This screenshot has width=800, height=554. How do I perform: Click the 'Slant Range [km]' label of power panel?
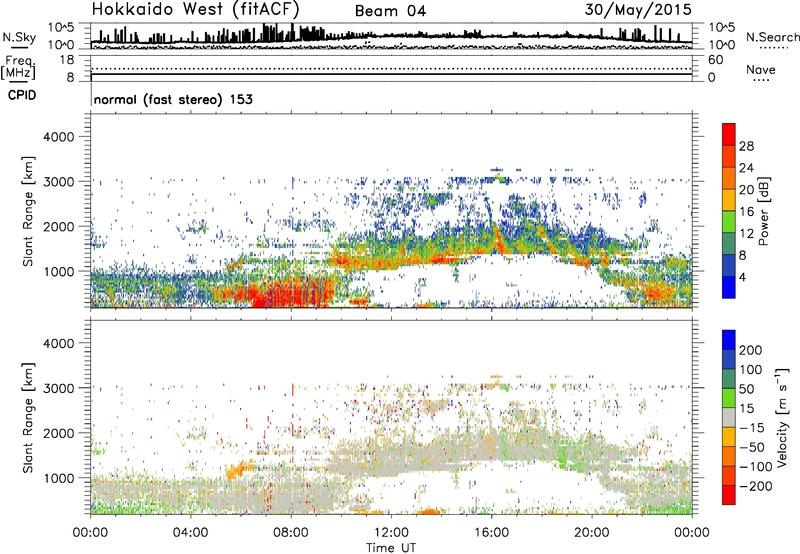point(28,211)
